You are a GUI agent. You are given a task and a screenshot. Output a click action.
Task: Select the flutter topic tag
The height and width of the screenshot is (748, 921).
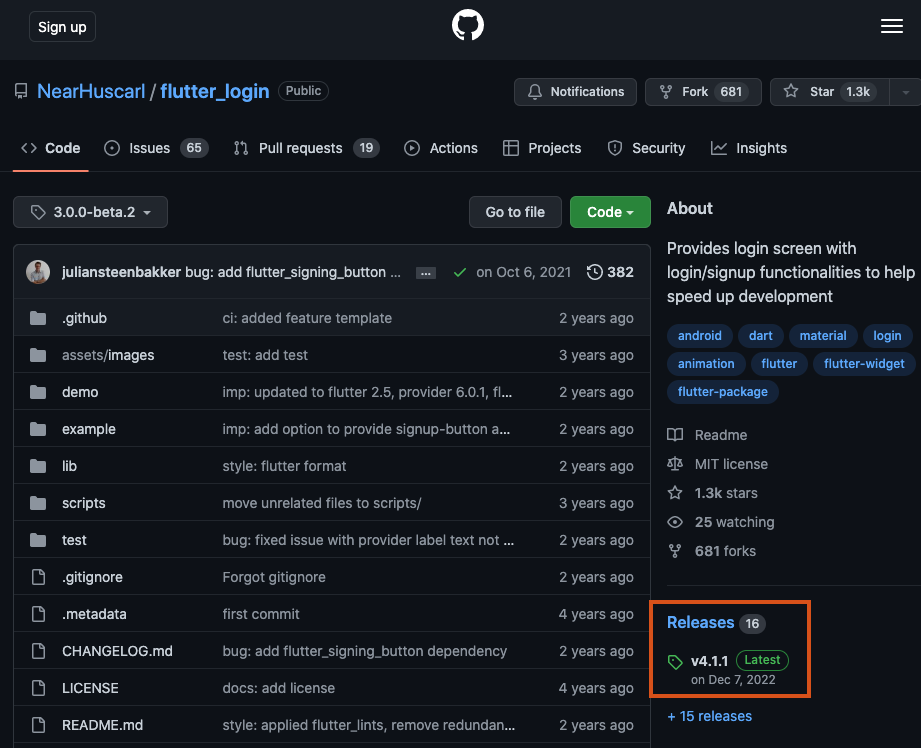[779, 364]
